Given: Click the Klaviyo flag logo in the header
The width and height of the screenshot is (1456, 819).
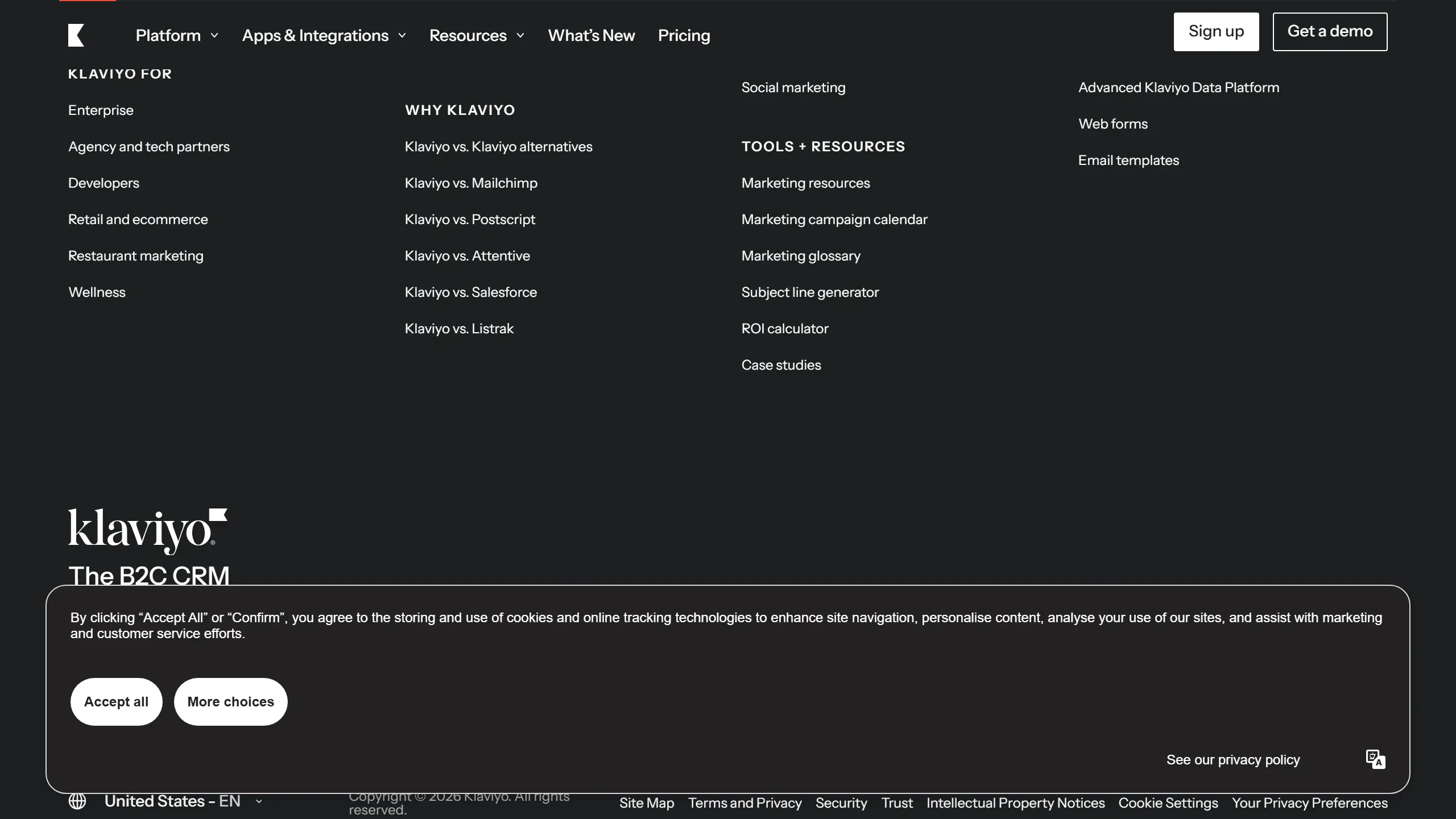Looking at the screenshot, I should [76, 35].
